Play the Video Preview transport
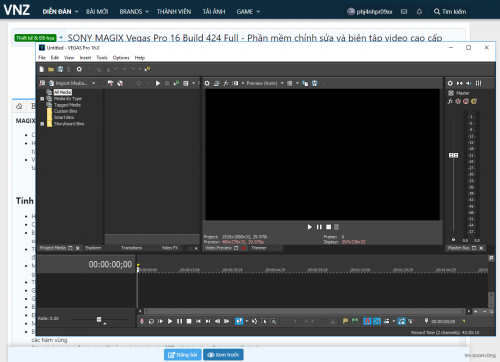Viewport: 500px width, 362px height. [309, 227]
